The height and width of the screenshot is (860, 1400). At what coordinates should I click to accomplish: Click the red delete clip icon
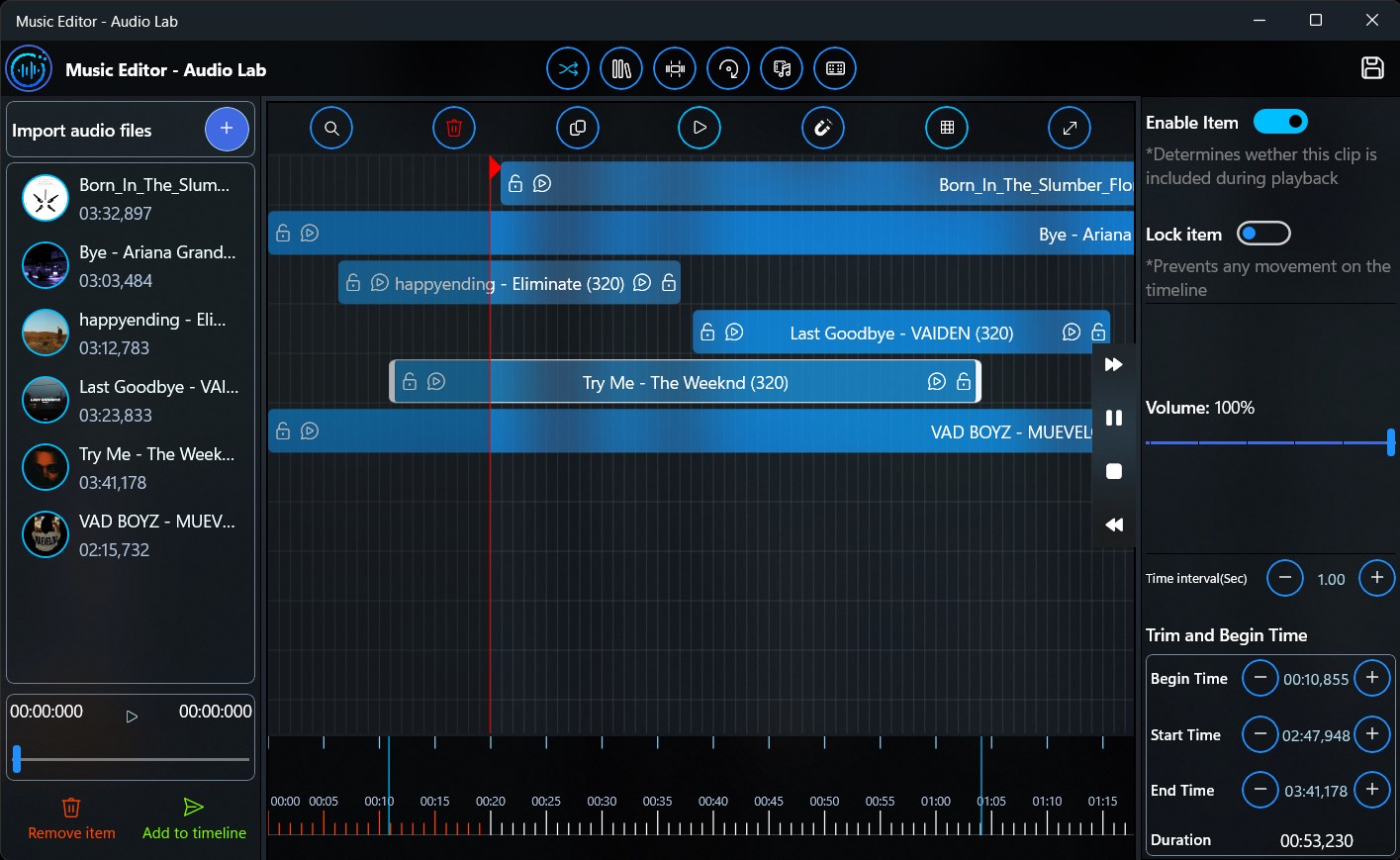(453, 128)
